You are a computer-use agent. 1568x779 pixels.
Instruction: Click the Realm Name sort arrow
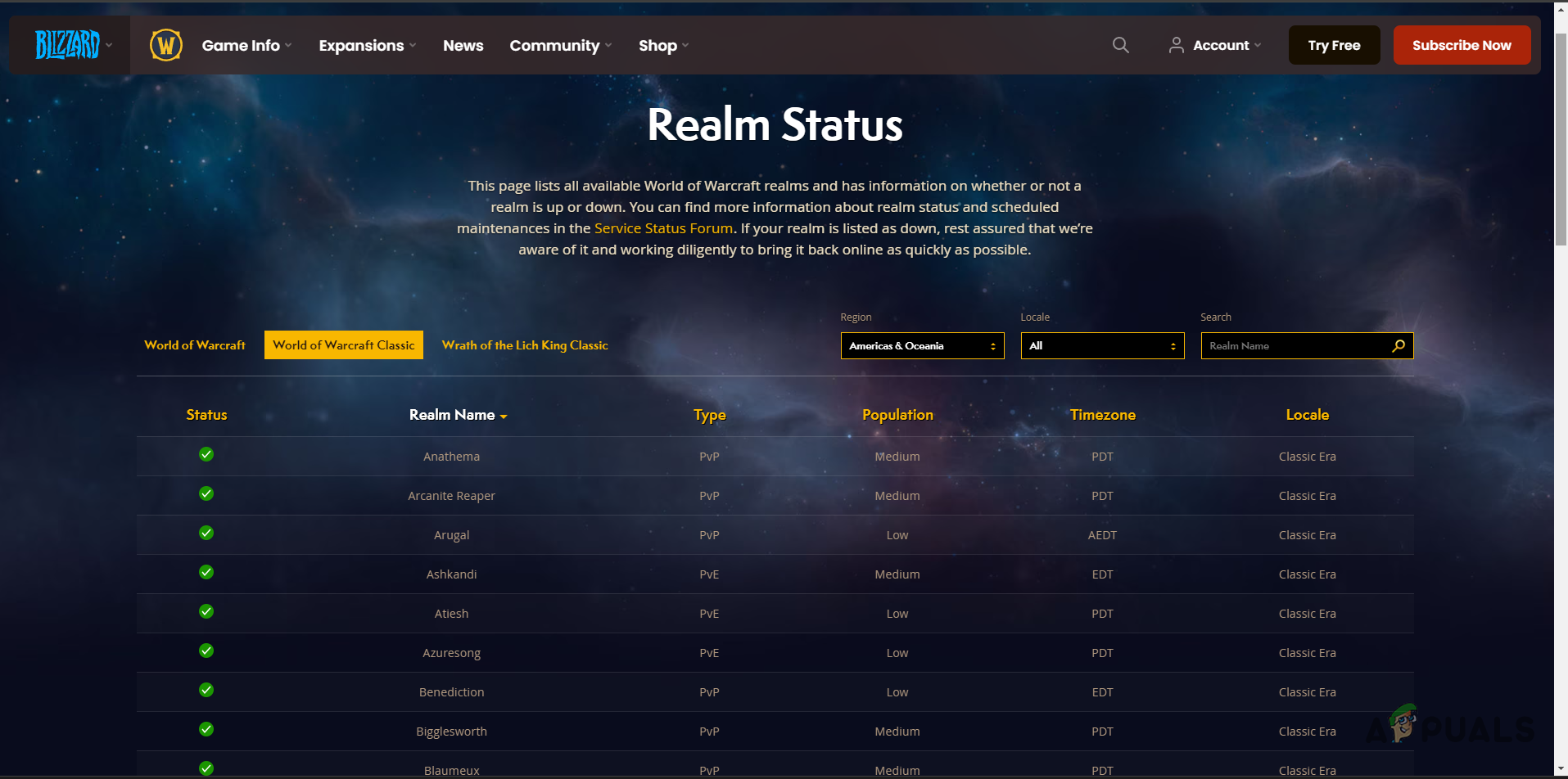(504, 416)
